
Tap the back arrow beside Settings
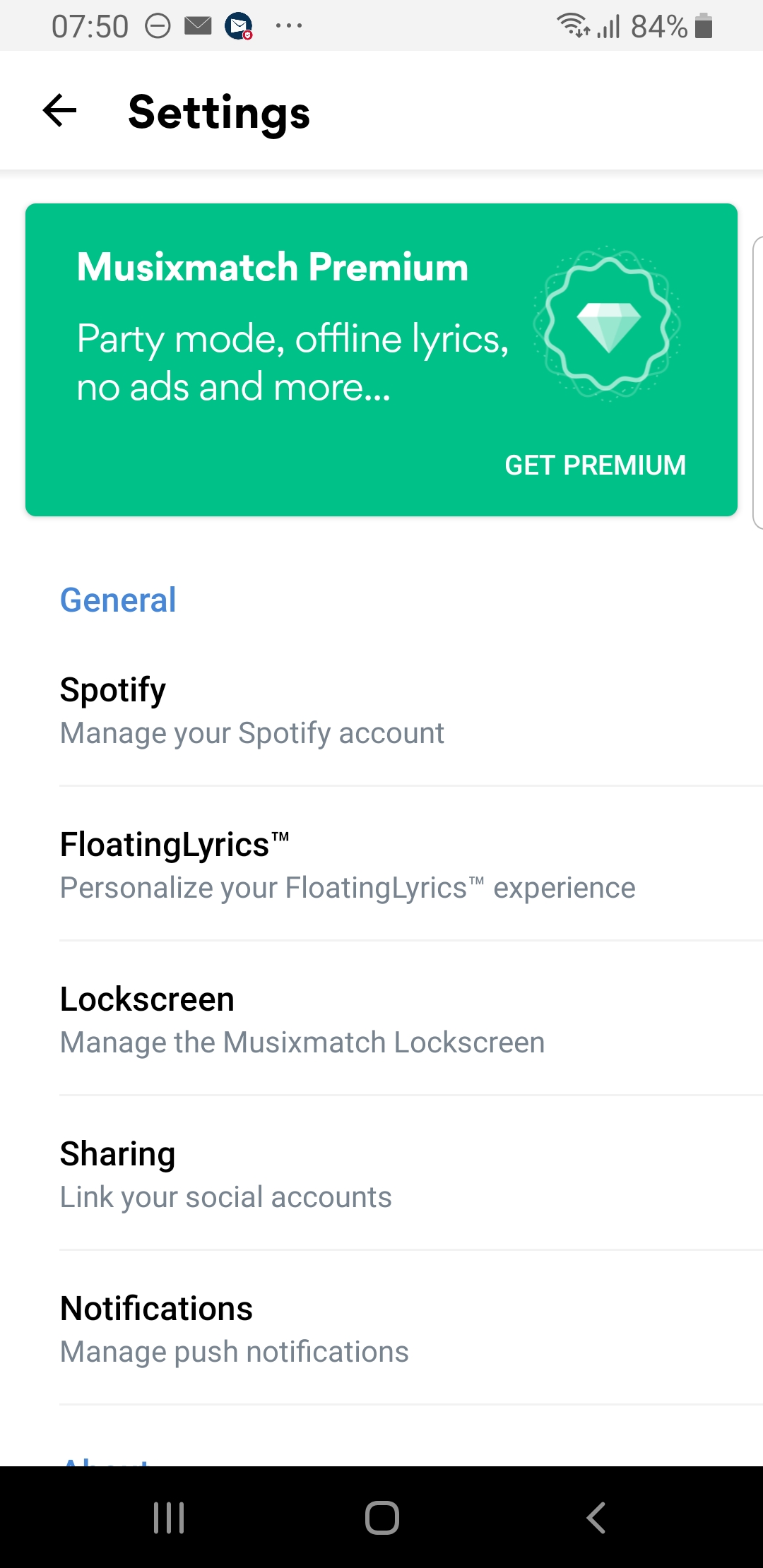coord(59,111)
